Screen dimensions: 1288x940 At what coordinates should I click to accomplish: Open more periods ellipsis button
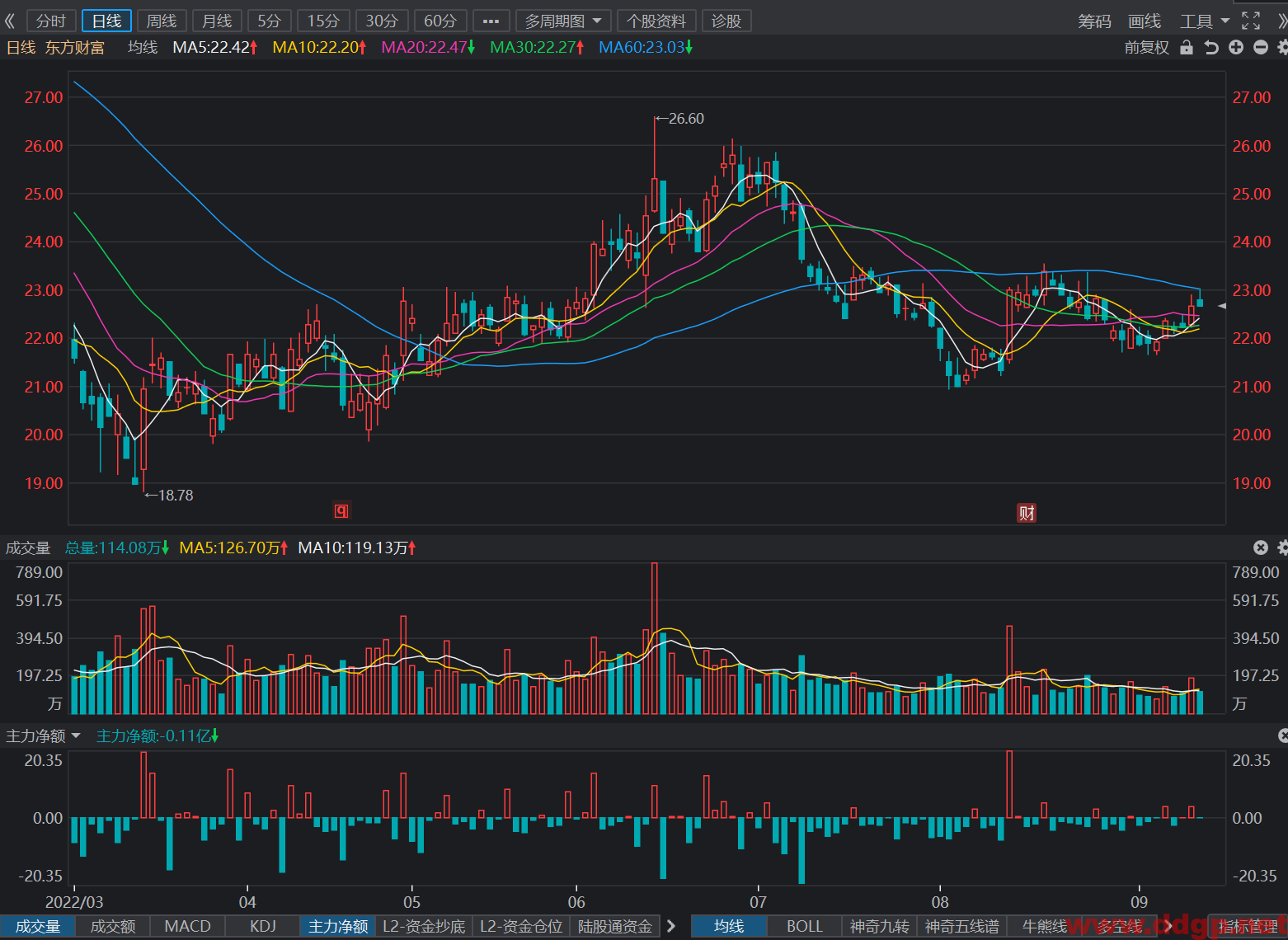(x=491, y=21)
